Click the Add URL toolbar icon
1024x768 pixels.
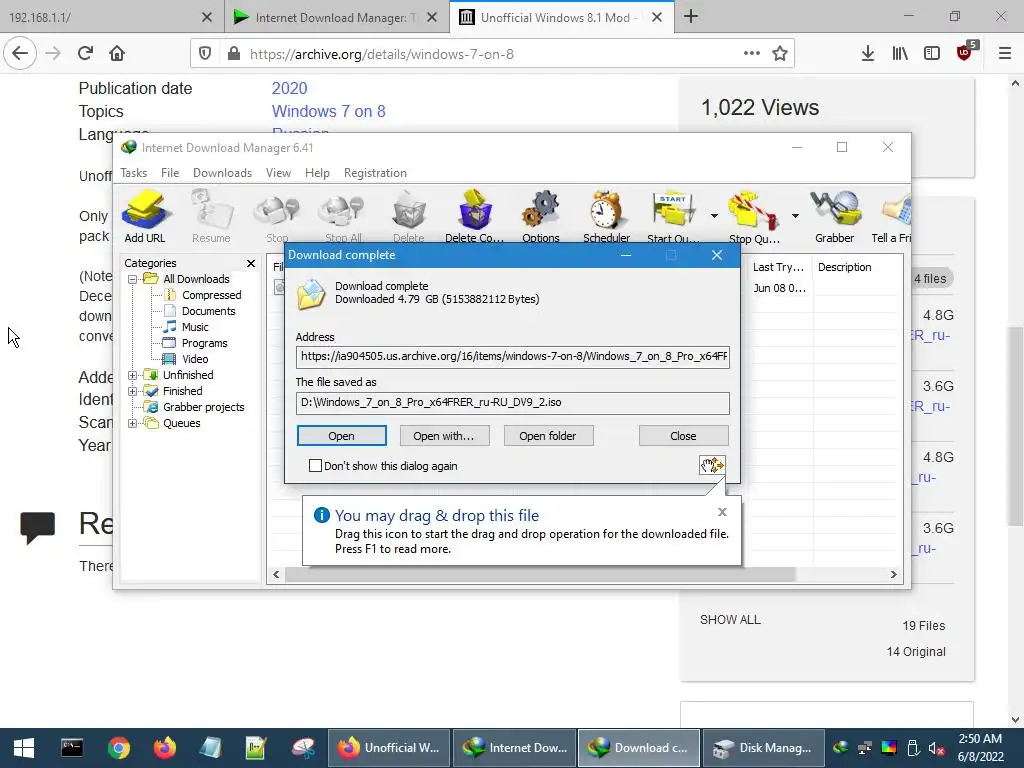click(145, 216)
